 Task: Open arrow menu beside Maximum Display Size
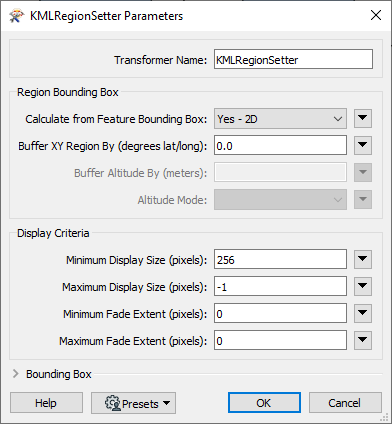point(363,286)
